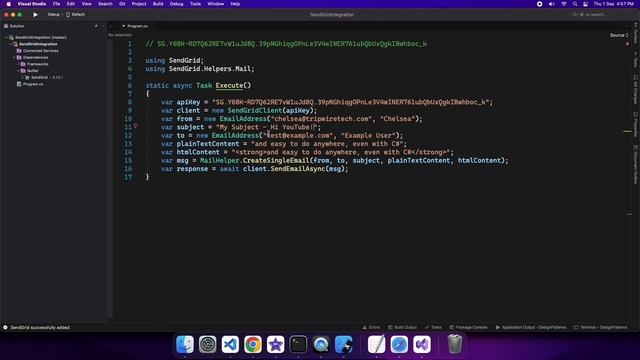Open the Help menu
The height and width of the screenshot is (360, 640).
click(x=235, y=4)
